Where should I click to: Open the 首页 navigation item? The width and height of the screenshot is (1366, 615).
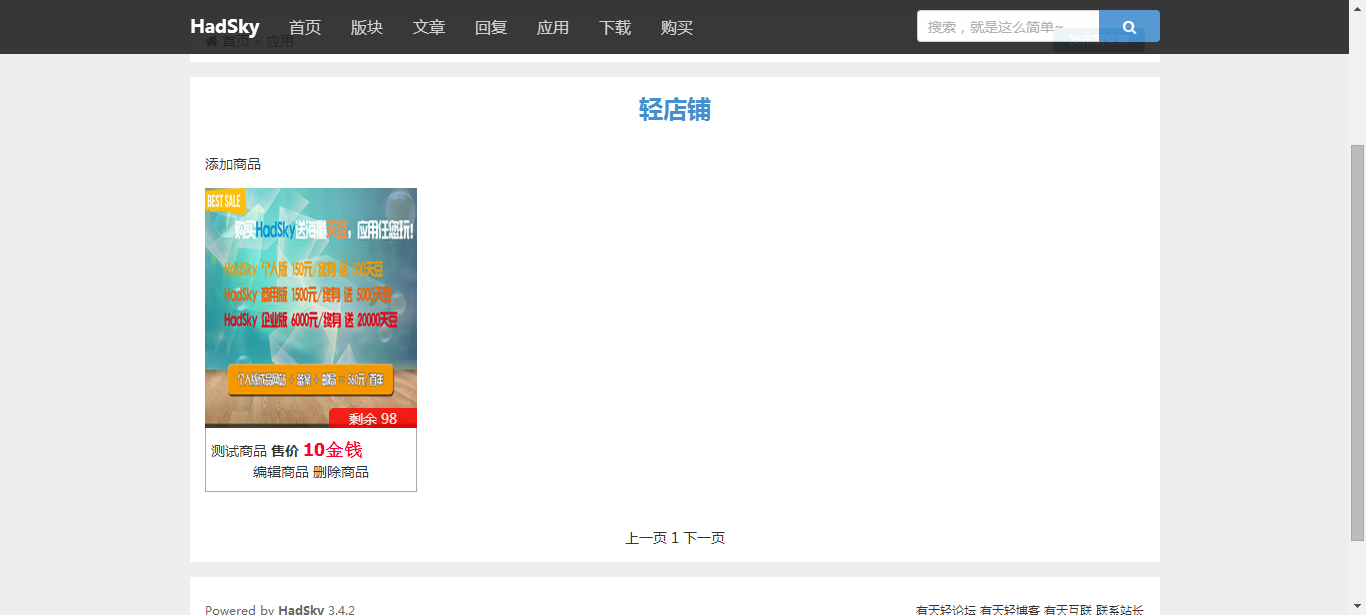pyautogui.click(x=305, y=27)
